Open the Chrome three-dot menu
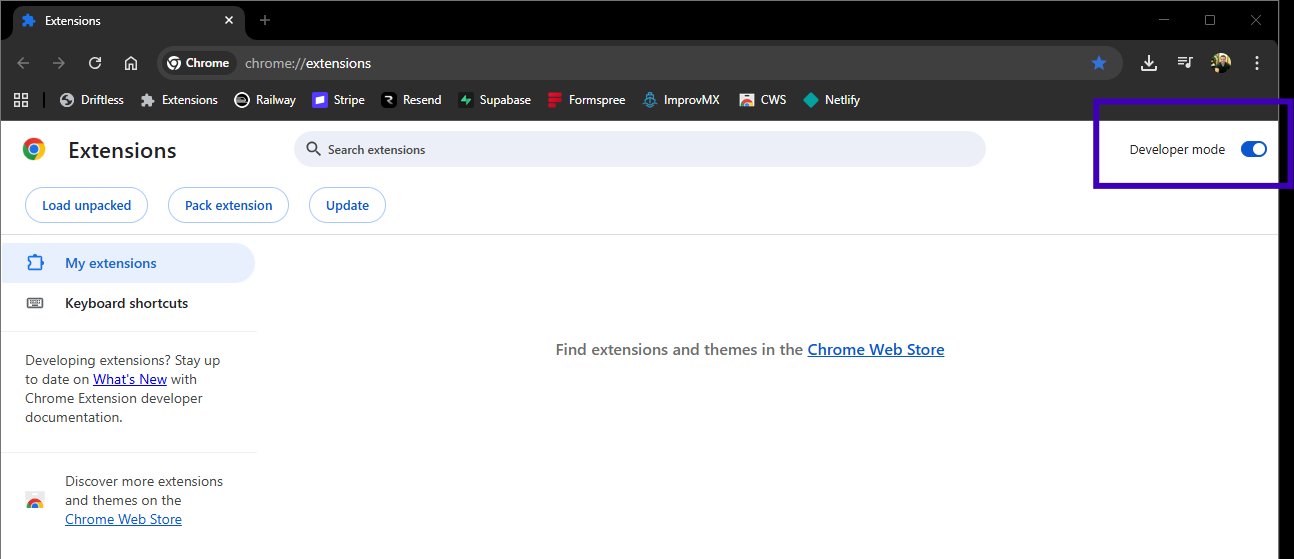Viewport: 1294px width, 559px height. pos(1257,63)
